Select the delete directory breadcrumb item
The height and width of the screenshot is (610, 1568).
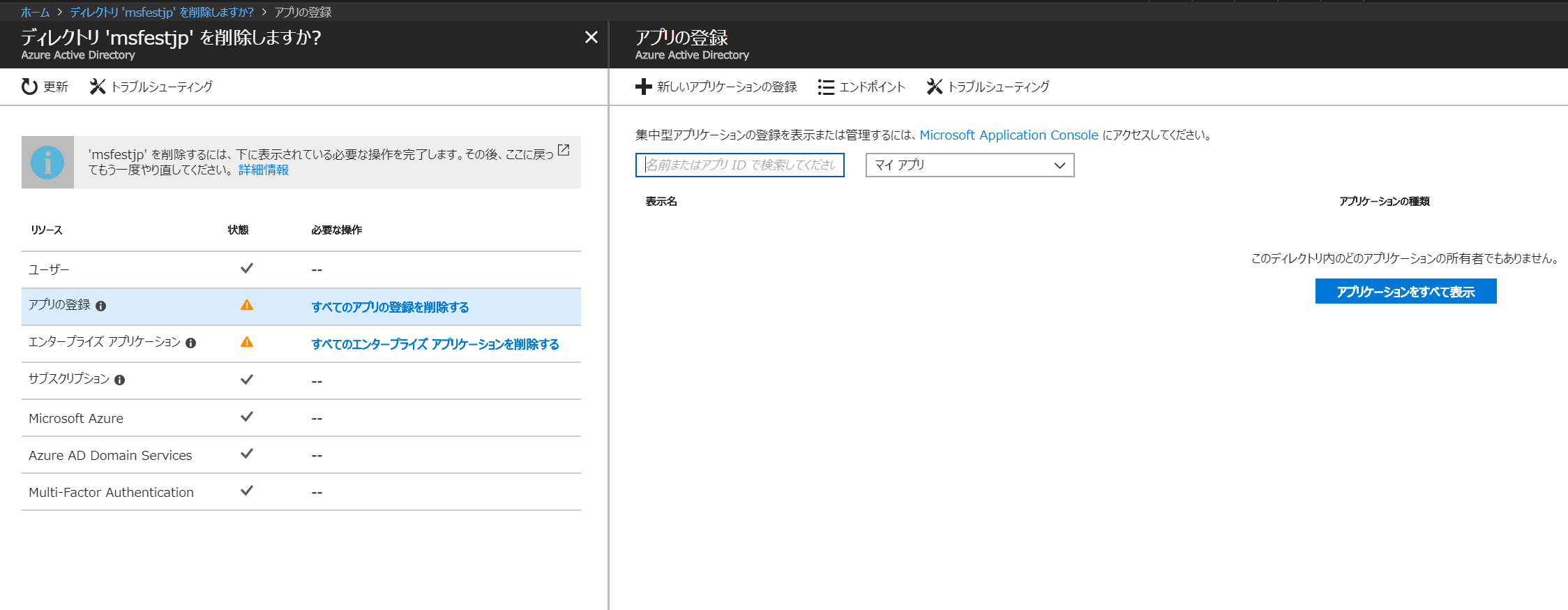162,12
